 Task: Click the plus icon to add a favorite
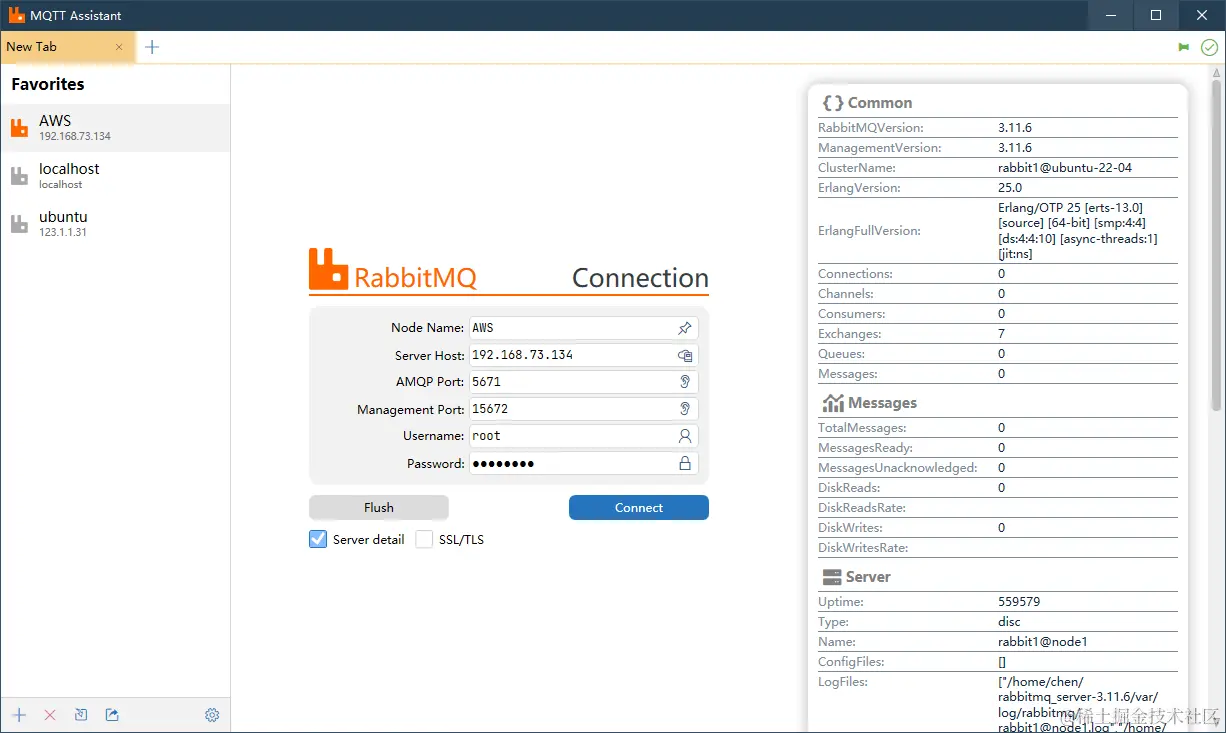point(19,715)
